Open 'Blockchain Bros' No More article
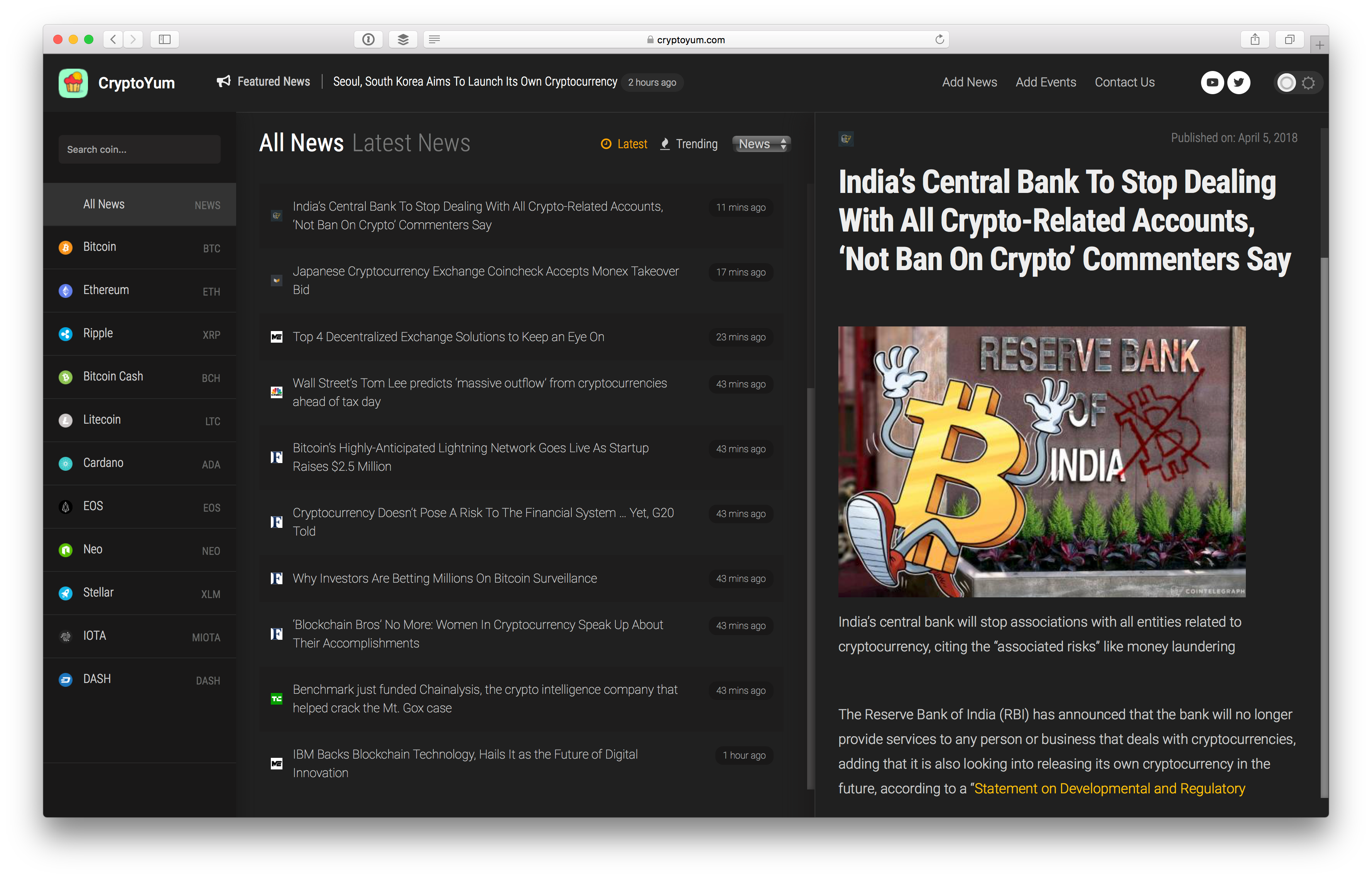Image resolution: width=1372 pixels, height=879 pixels. [478, 634]
